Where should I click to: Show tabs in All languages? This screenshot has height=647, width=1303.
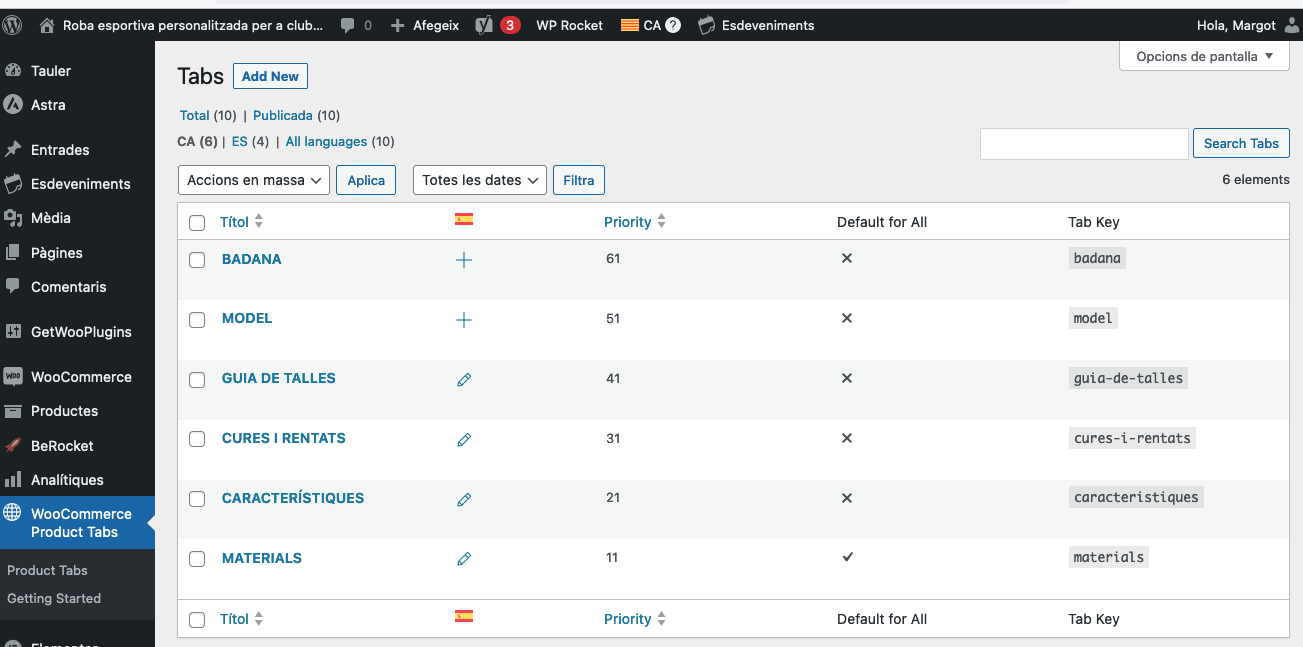(x=326, y=141)
